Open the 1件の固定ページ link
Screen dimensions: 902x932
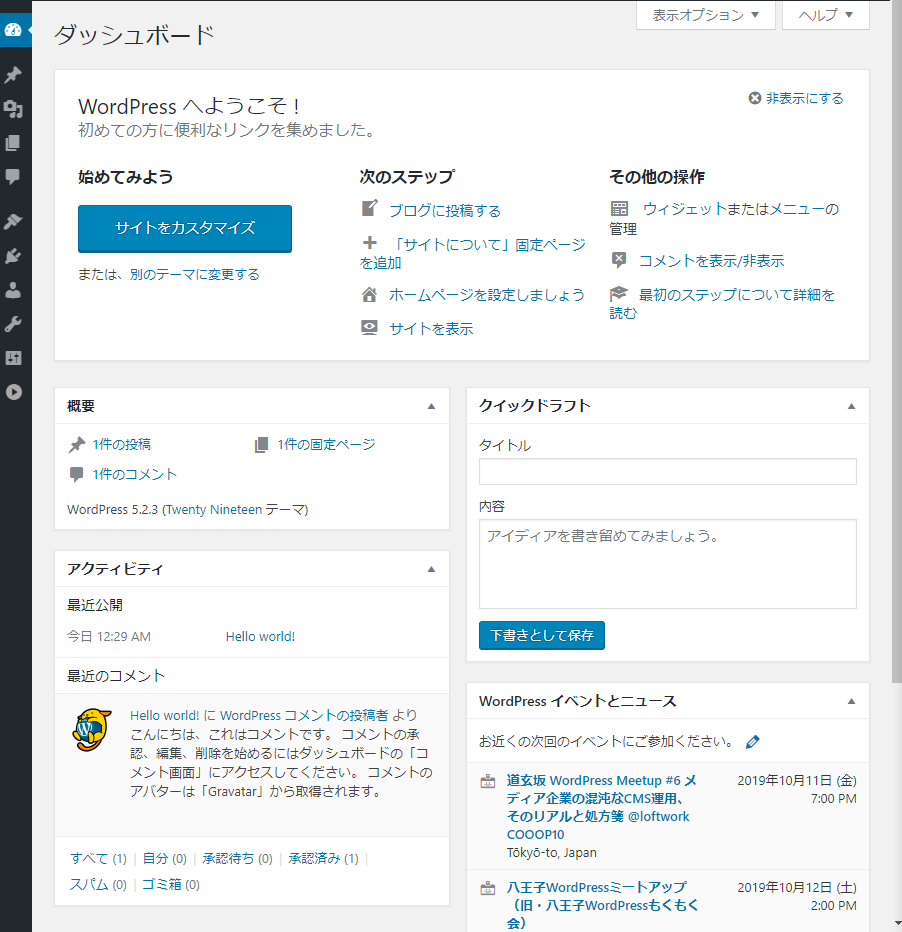(326, 445)
